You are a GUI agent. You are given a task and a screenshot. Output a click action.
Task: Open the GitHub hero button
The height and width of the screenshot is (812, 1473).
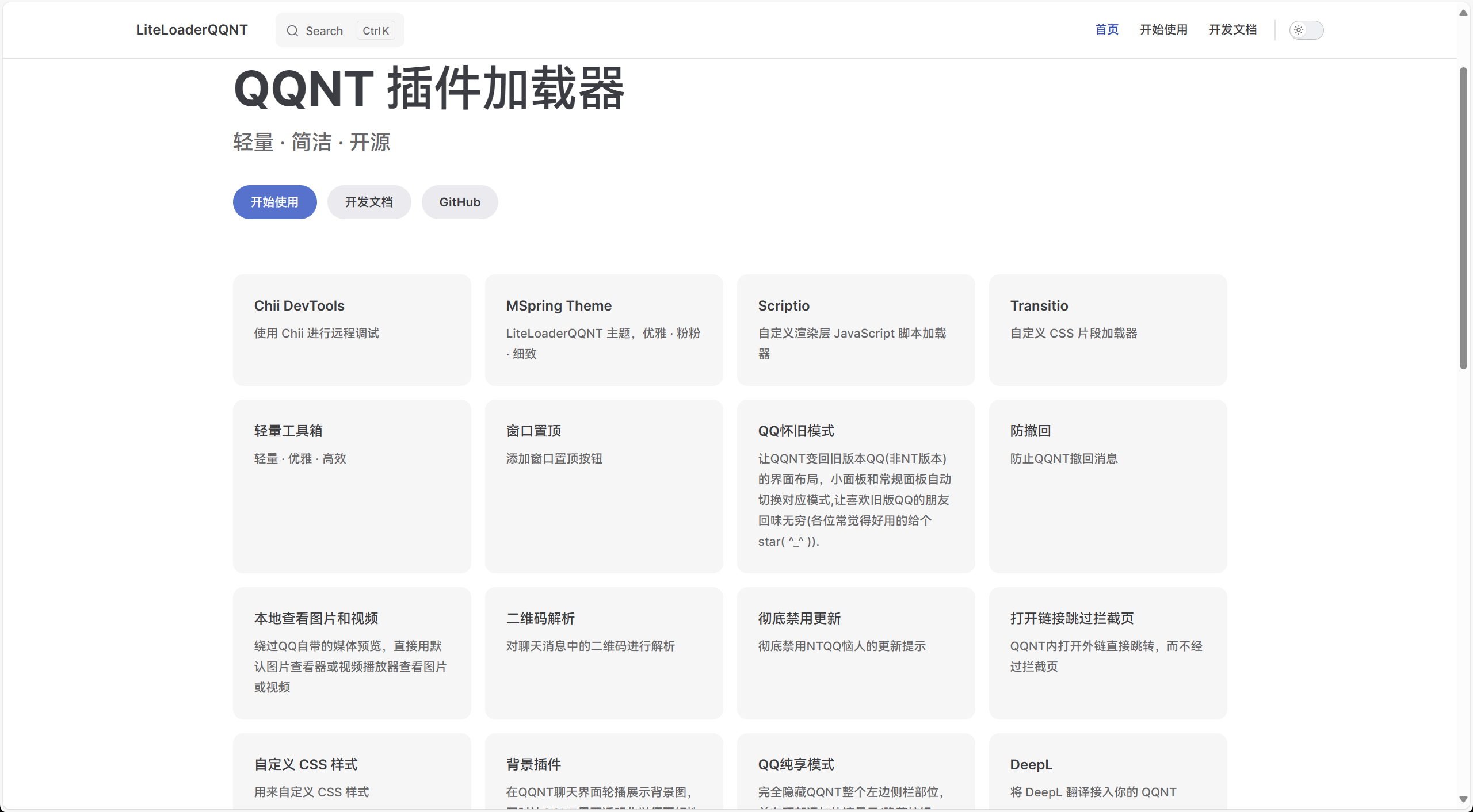(460, 202)
